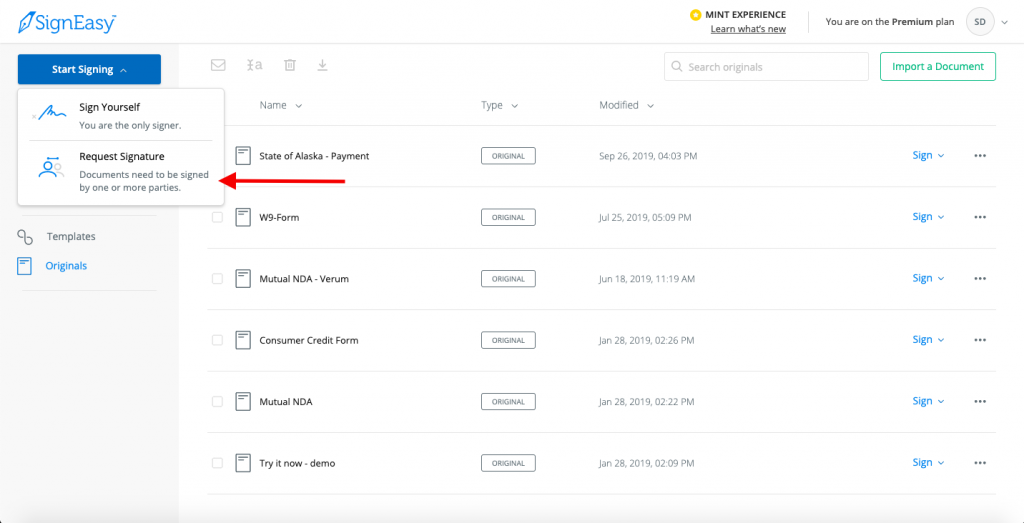Screen dimensions: 1024x523
Task: Click the Premium plan status text
Action: pos(889,22)
